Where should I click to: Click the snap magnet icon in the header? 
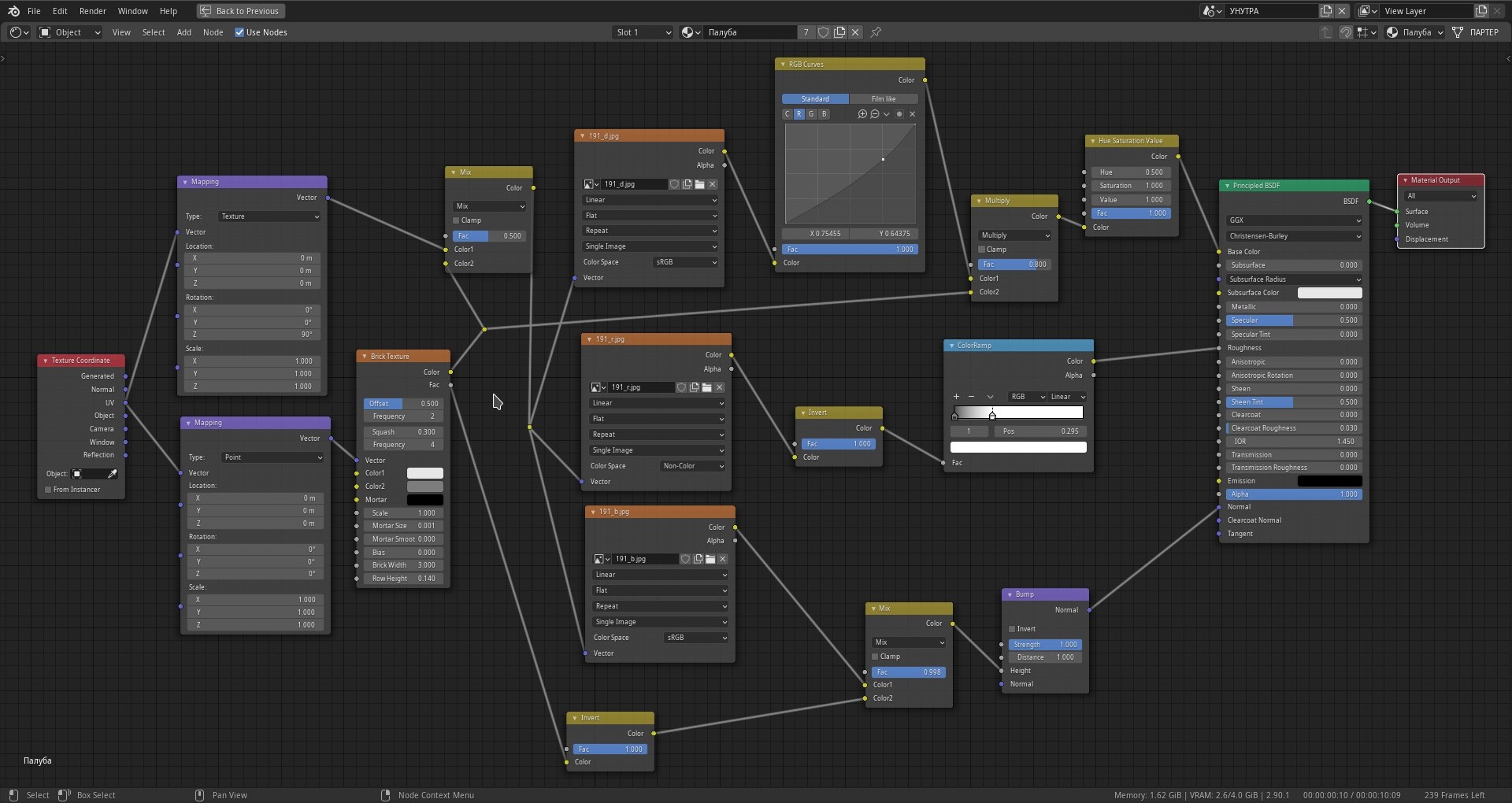(1346, 32)
